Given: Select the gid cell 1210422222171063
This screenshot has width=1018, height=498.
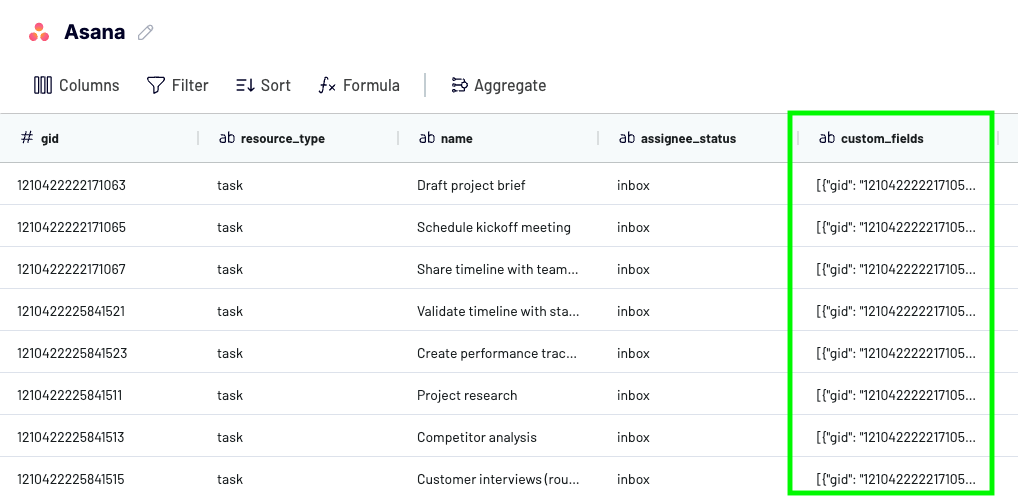Looking at the screenshot, I should (x=71, y=185).
